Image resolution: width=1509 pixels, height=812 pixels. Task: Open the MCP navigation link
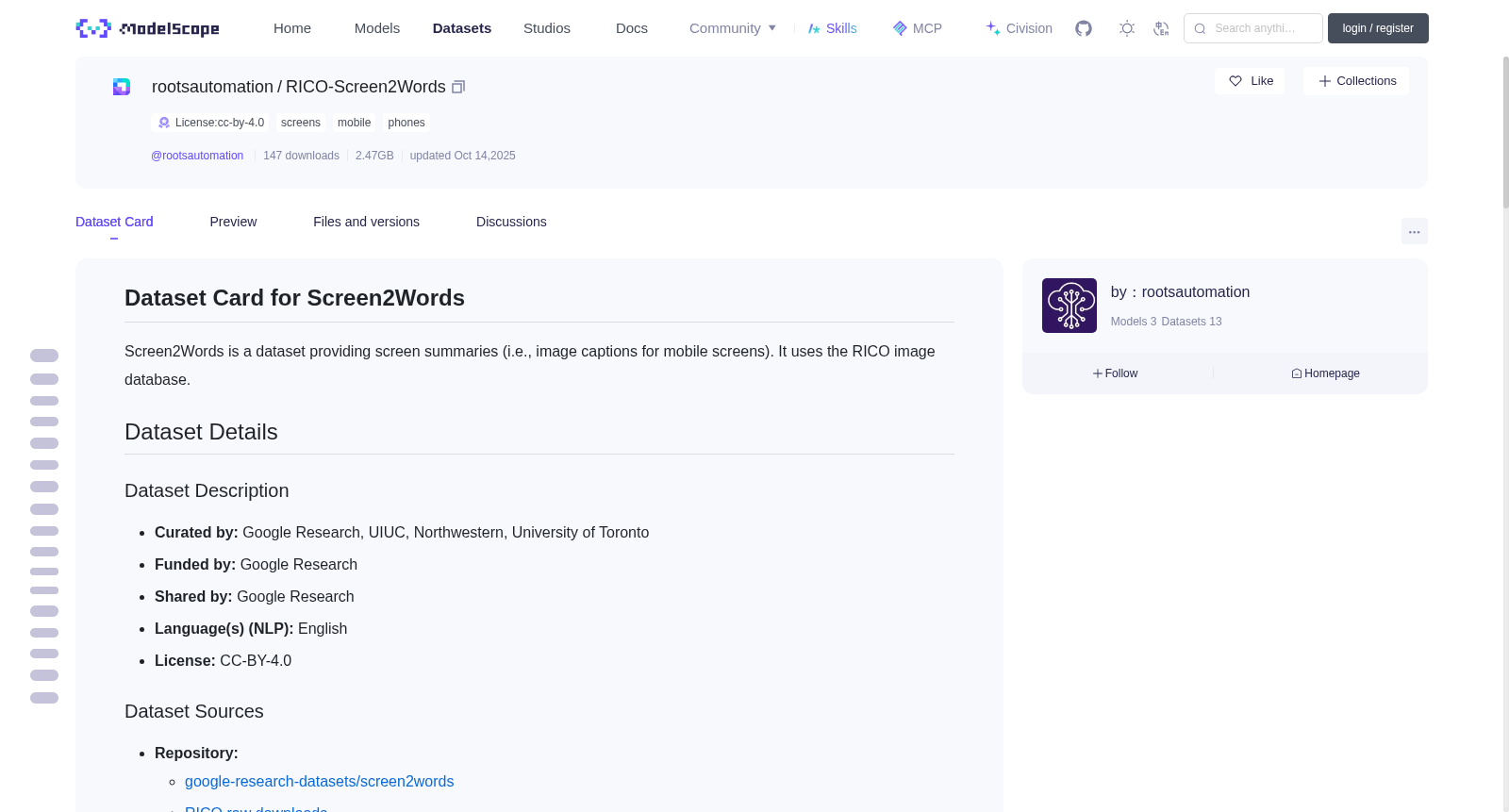(917, 28)
